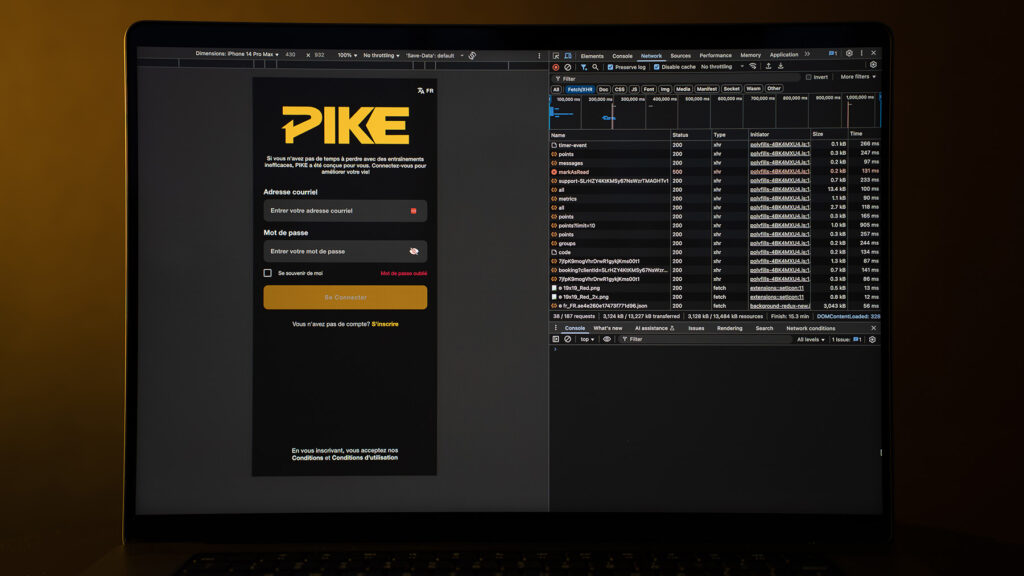This screenshot has width=1024, height=576.
Task: Open drawer three-dot menu beside Console tab
Action: click(556, 328)
